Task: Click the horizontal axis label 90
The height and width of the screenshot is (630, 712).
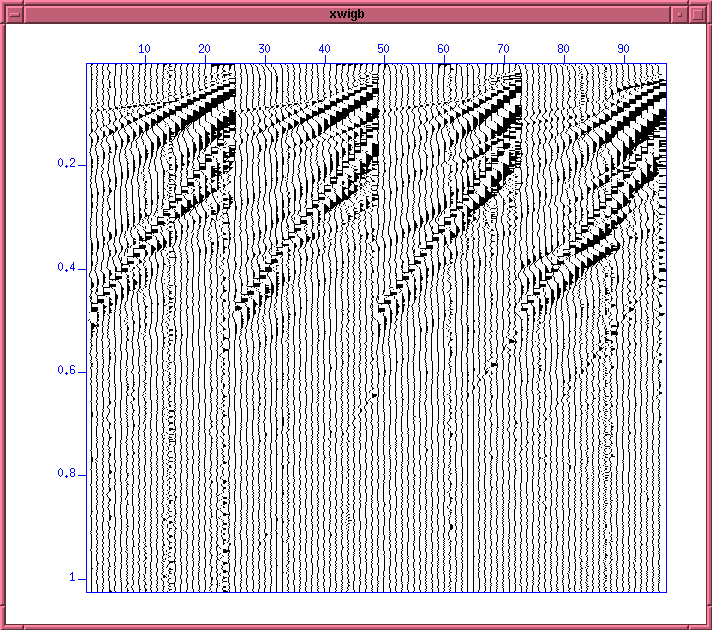Action: point(624,48)
